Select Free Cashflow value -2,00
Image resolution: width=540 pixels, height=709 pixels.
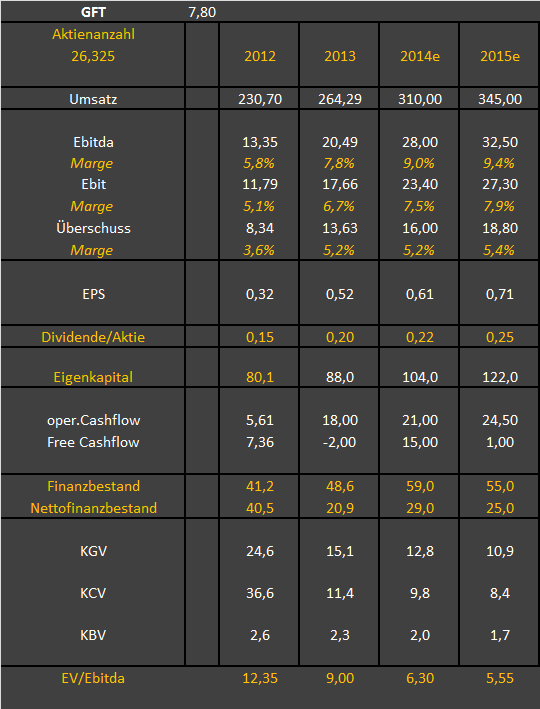pyautogui.click(x=340, y=442)
